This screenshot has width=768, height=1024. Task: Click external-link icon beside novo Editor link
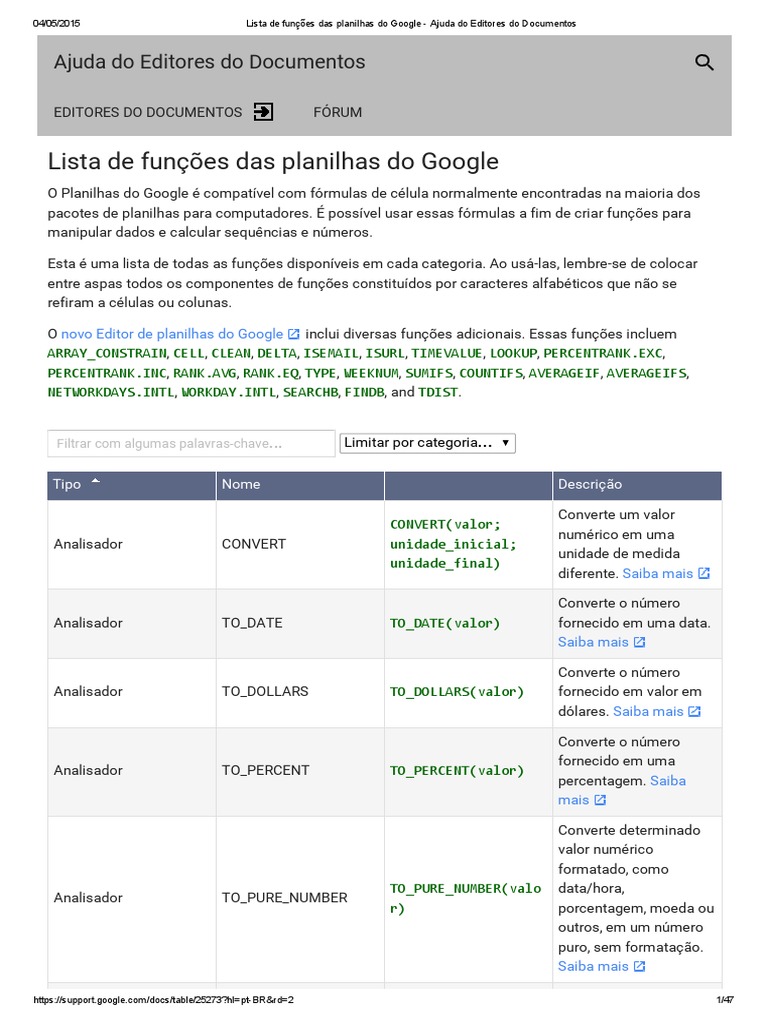click(294, 334)
